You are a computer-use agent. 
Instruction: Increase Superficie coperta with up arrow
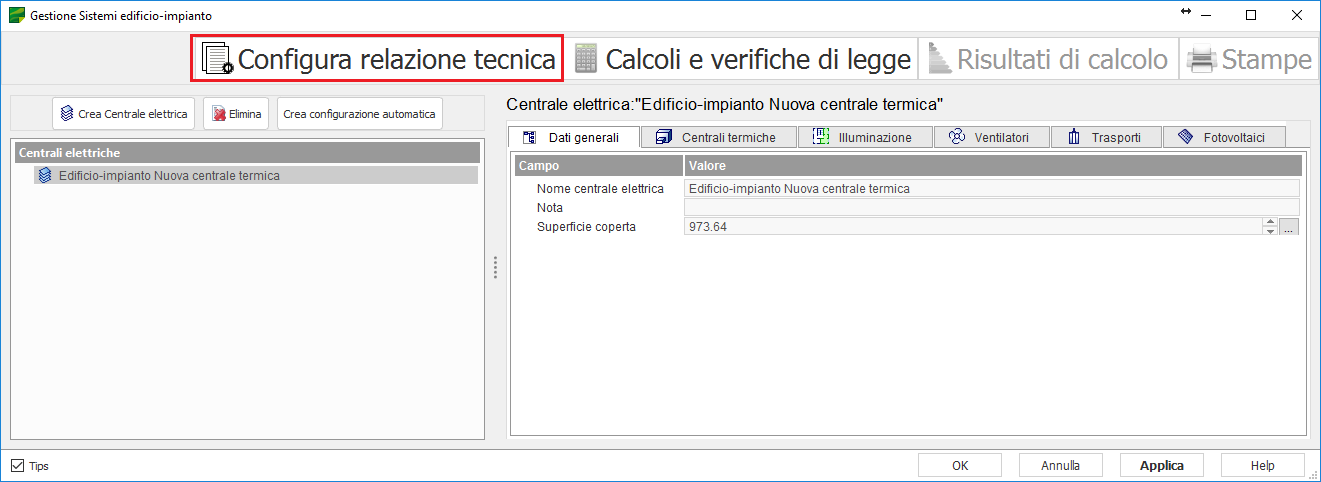(x=1270, y=223)
